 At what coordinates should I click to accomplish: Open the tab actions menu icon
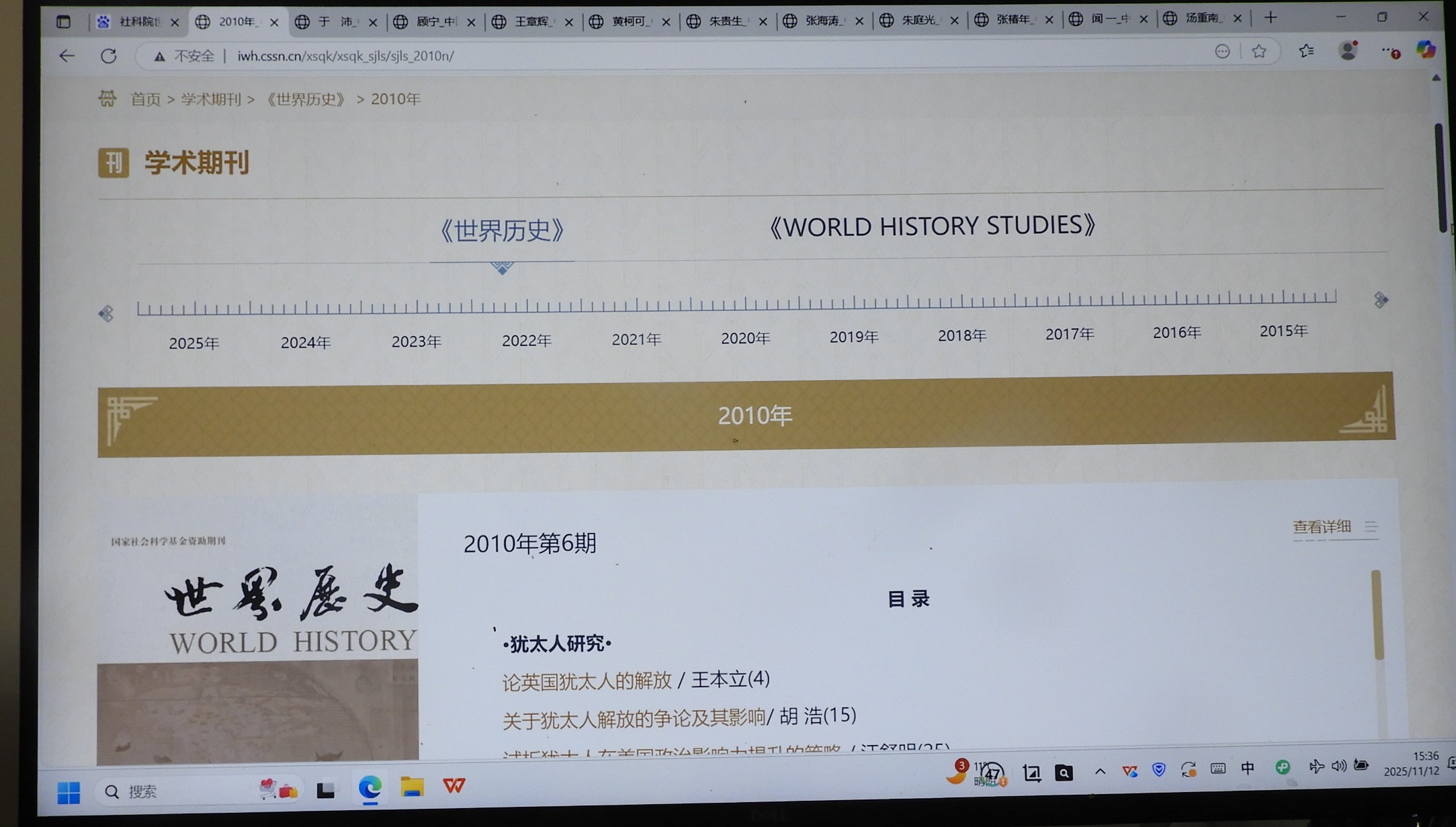(63, 21)
